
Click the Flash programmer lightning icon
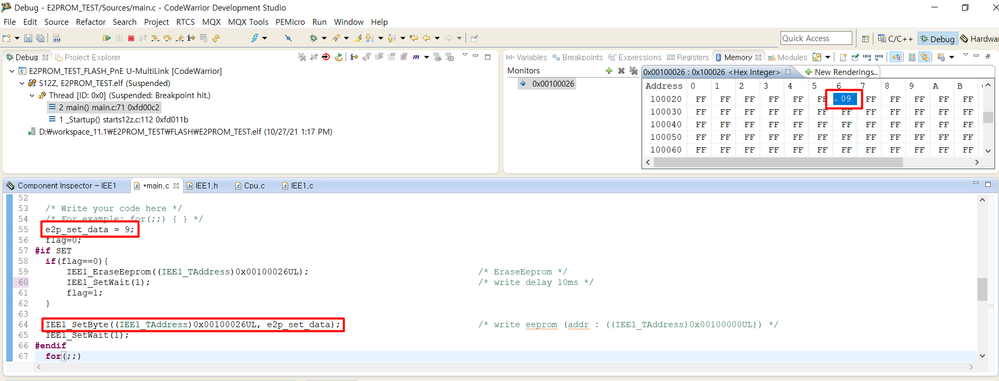tap(254, 38)
